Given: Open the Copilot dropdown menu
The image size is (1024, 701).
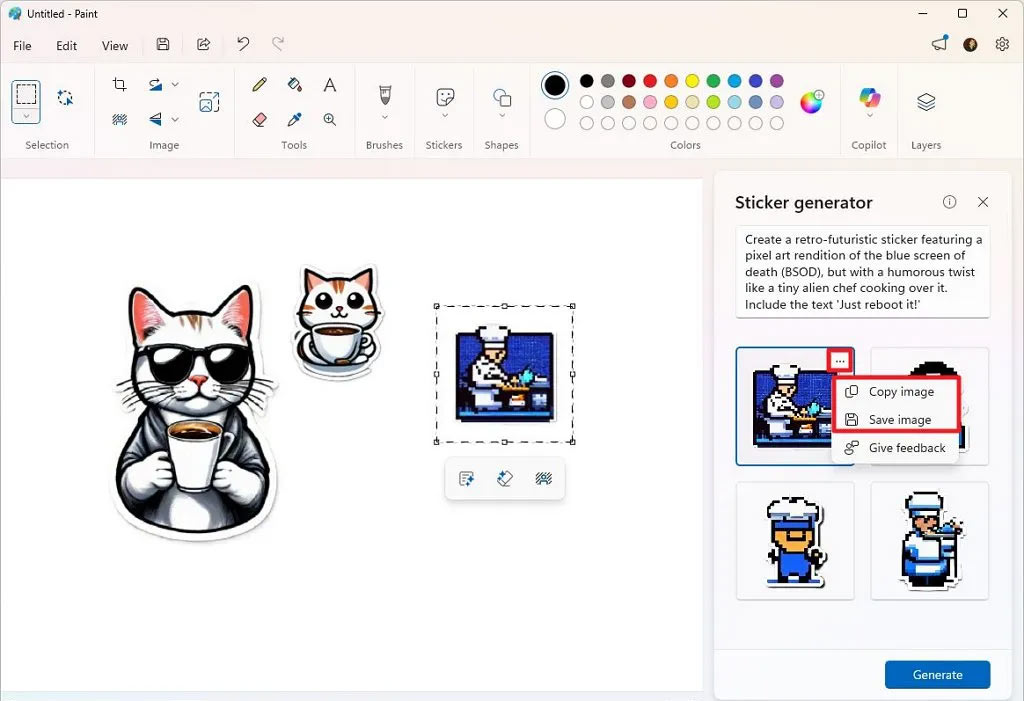Looking at the screenshot, I should click(x=869, y=116).
